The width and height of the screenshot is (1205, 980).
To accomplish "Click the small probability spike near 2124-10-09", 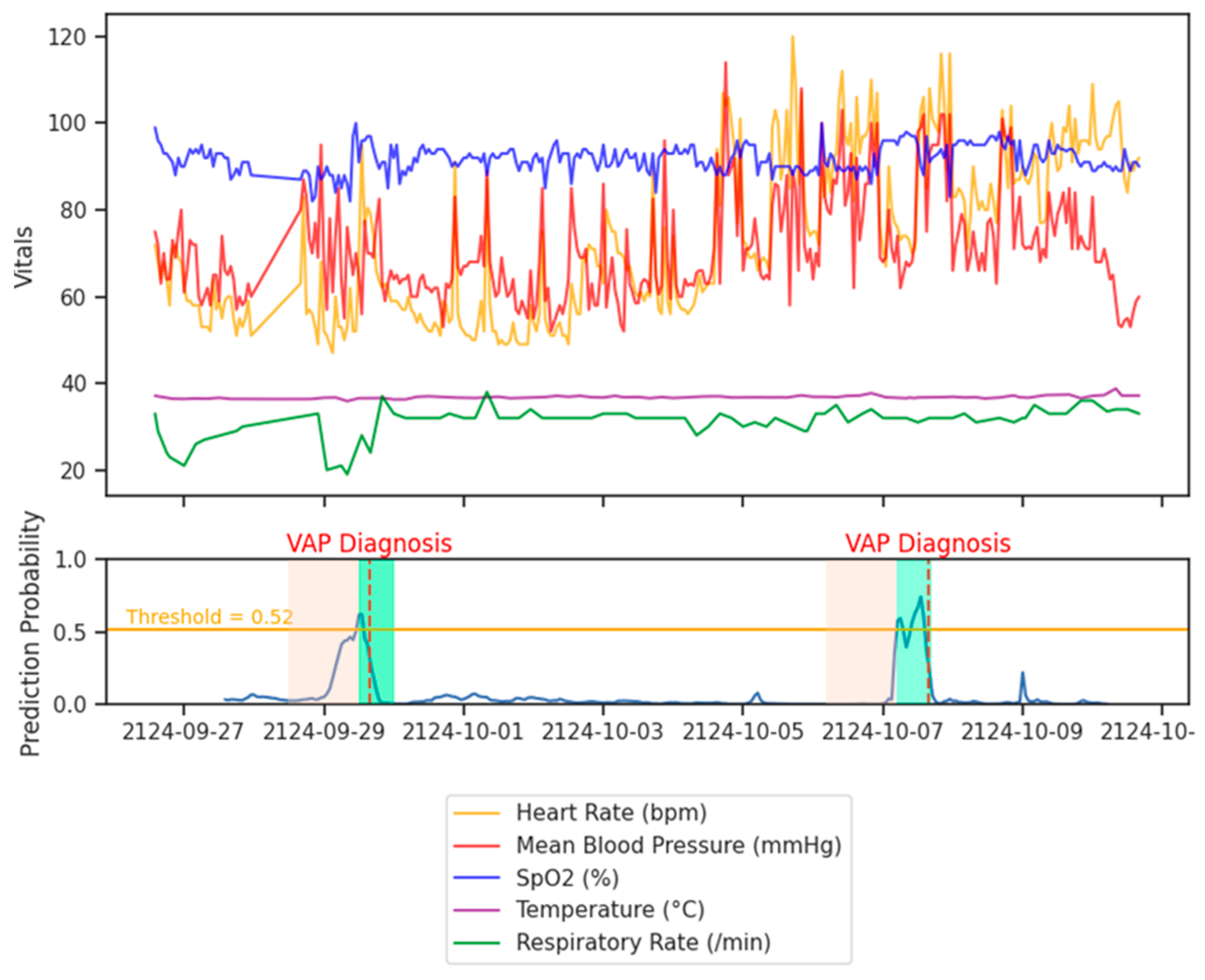I will (1023, 687).
